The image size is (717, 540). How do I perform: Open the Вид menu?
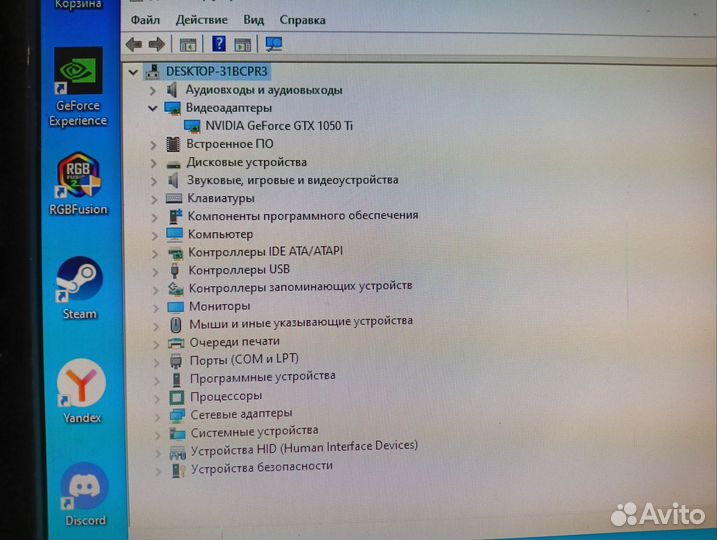pos(254,19)
